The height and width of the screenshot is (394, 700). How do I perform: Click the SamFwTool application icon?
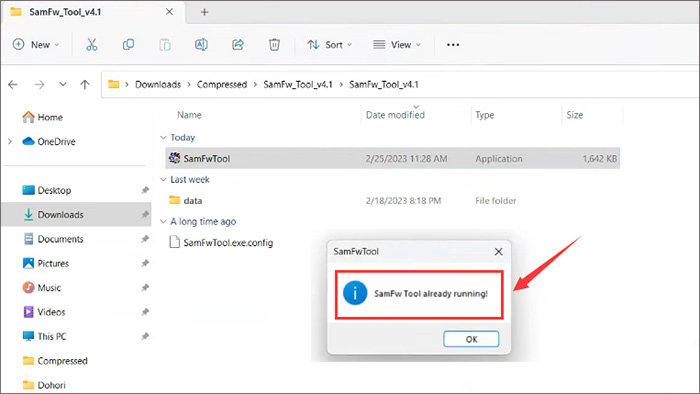coord(175,158)
